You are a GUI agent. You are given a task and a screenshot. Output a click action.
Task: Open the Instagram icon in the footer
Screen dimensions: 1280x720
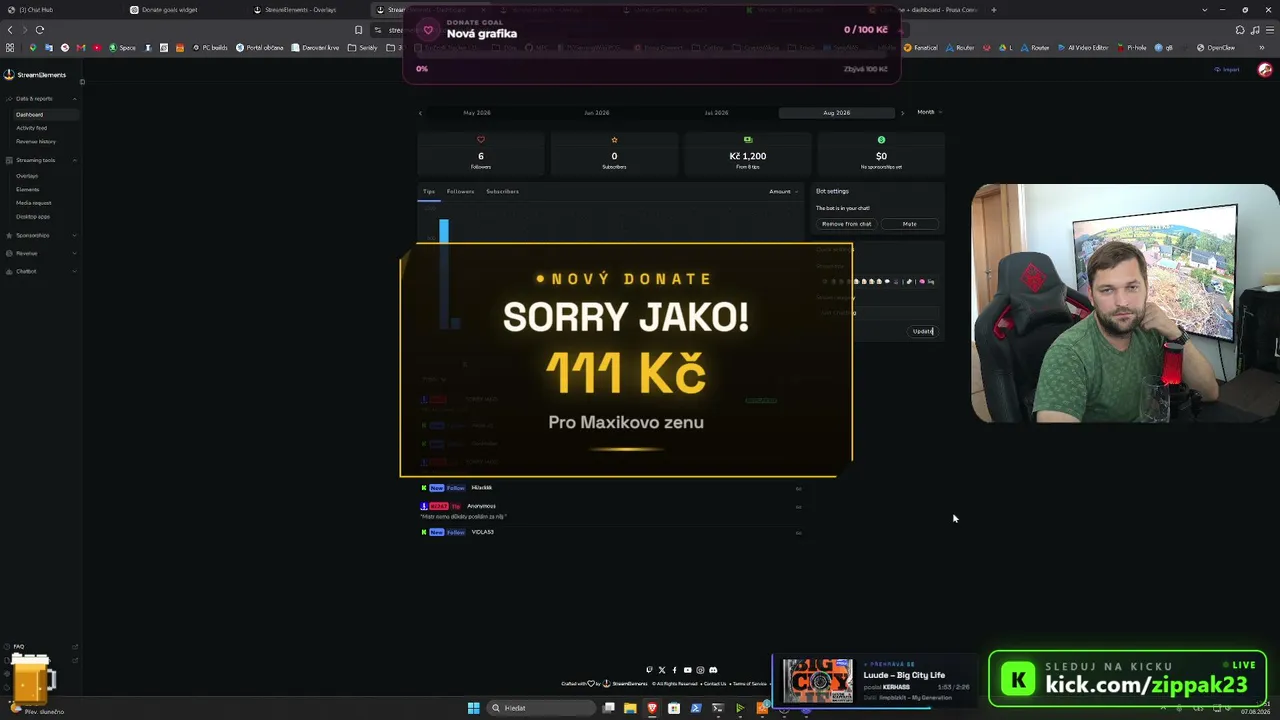click(700, 670)
